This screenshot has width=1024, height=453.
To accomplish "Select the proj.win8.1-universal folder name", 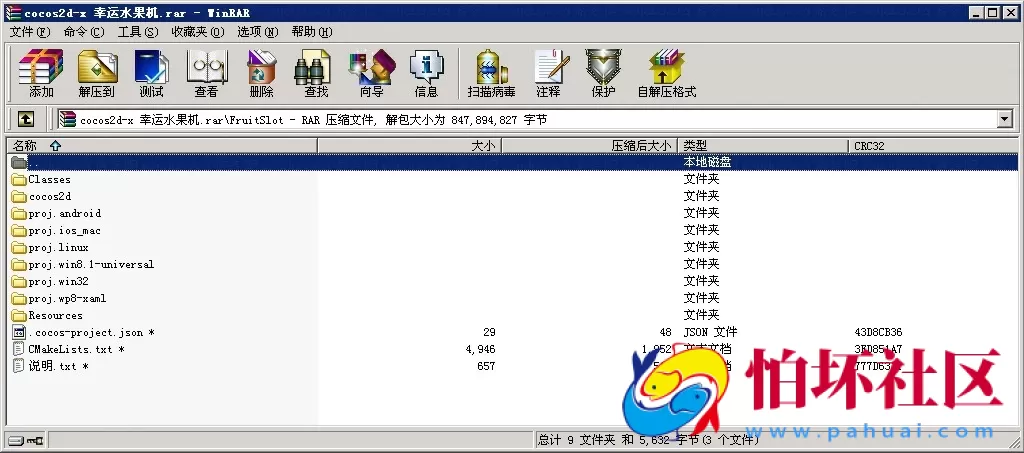I will pyautogui.click(x=91, y=264).
